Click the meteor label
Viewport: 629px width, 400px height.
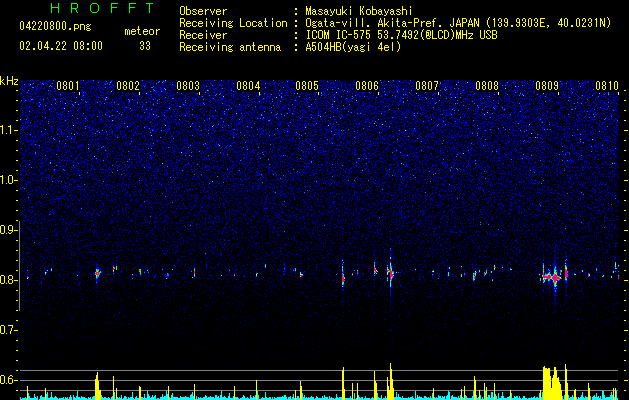(x=142, y=31)
